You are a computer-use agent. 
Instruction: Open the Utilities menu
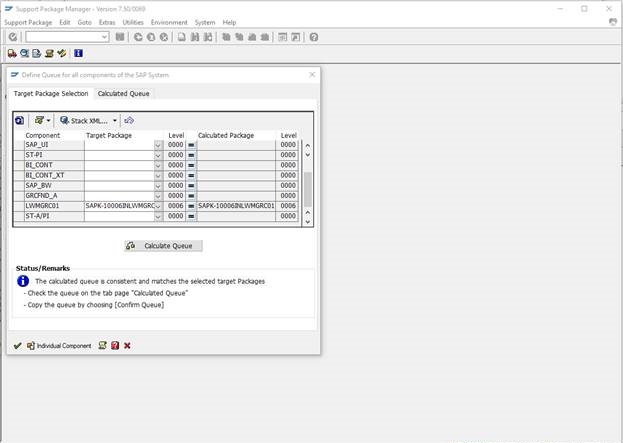pyautogui.click(x=133, y=23)
